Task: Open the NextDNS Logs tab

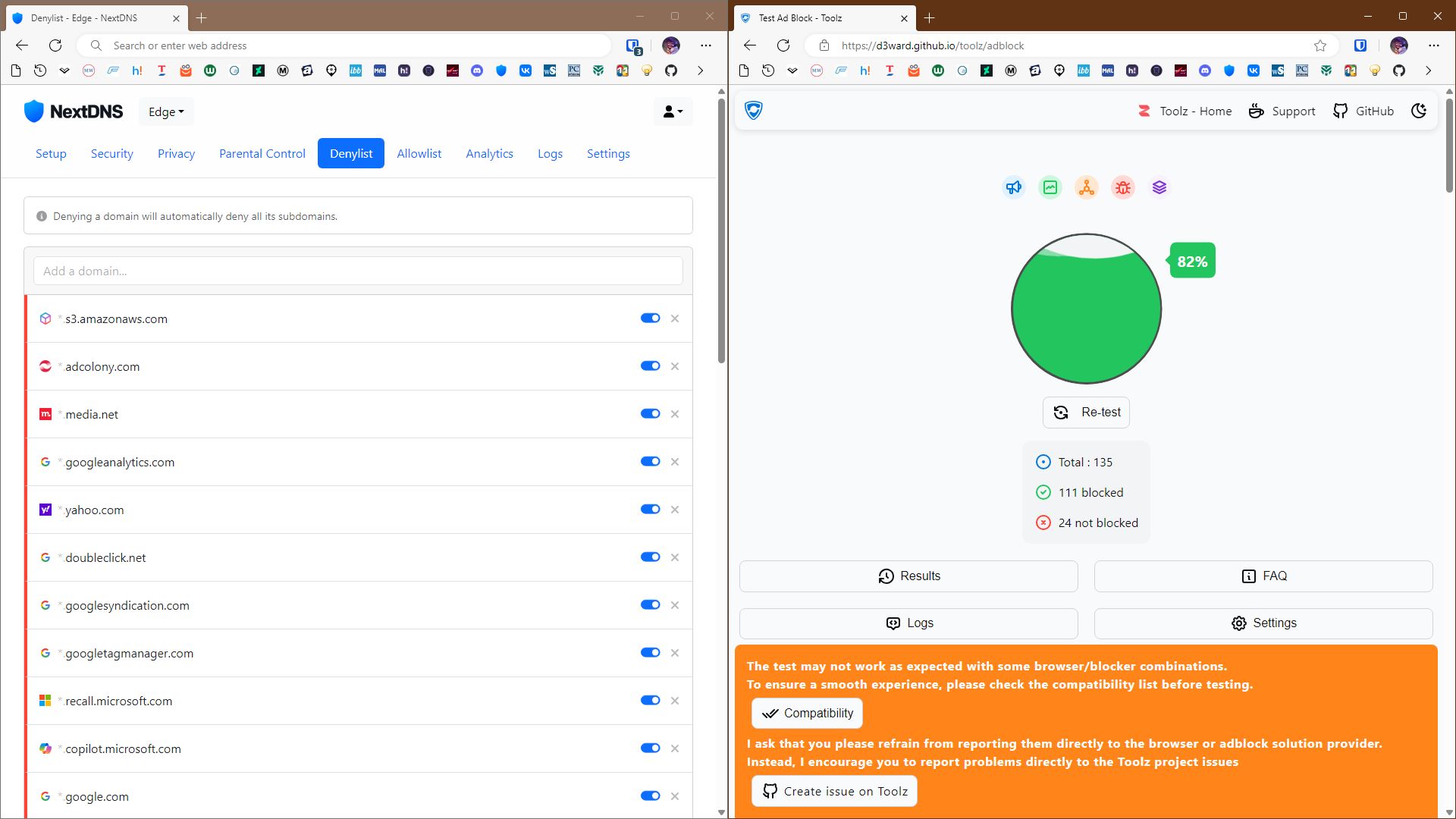Action: 550,153
